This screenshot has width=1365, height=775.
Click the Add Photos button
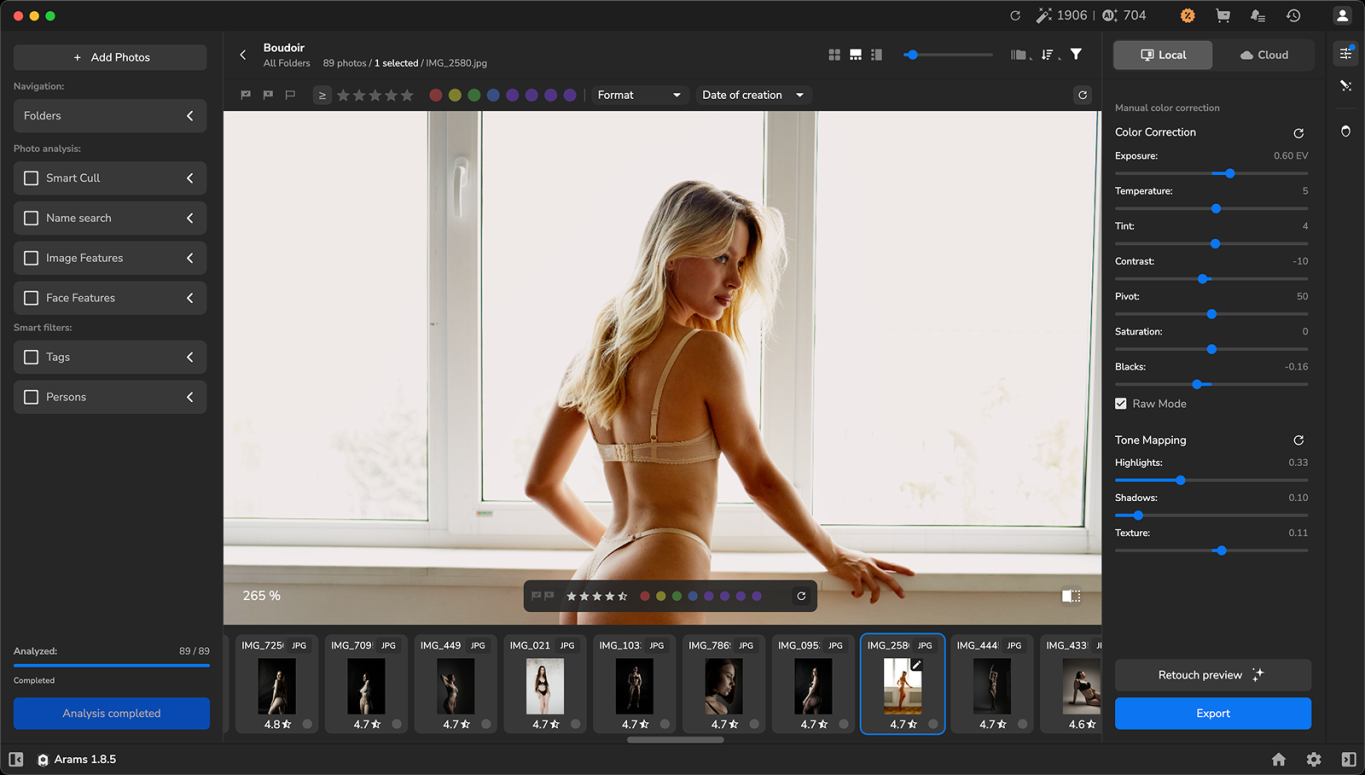click(110, 57)
